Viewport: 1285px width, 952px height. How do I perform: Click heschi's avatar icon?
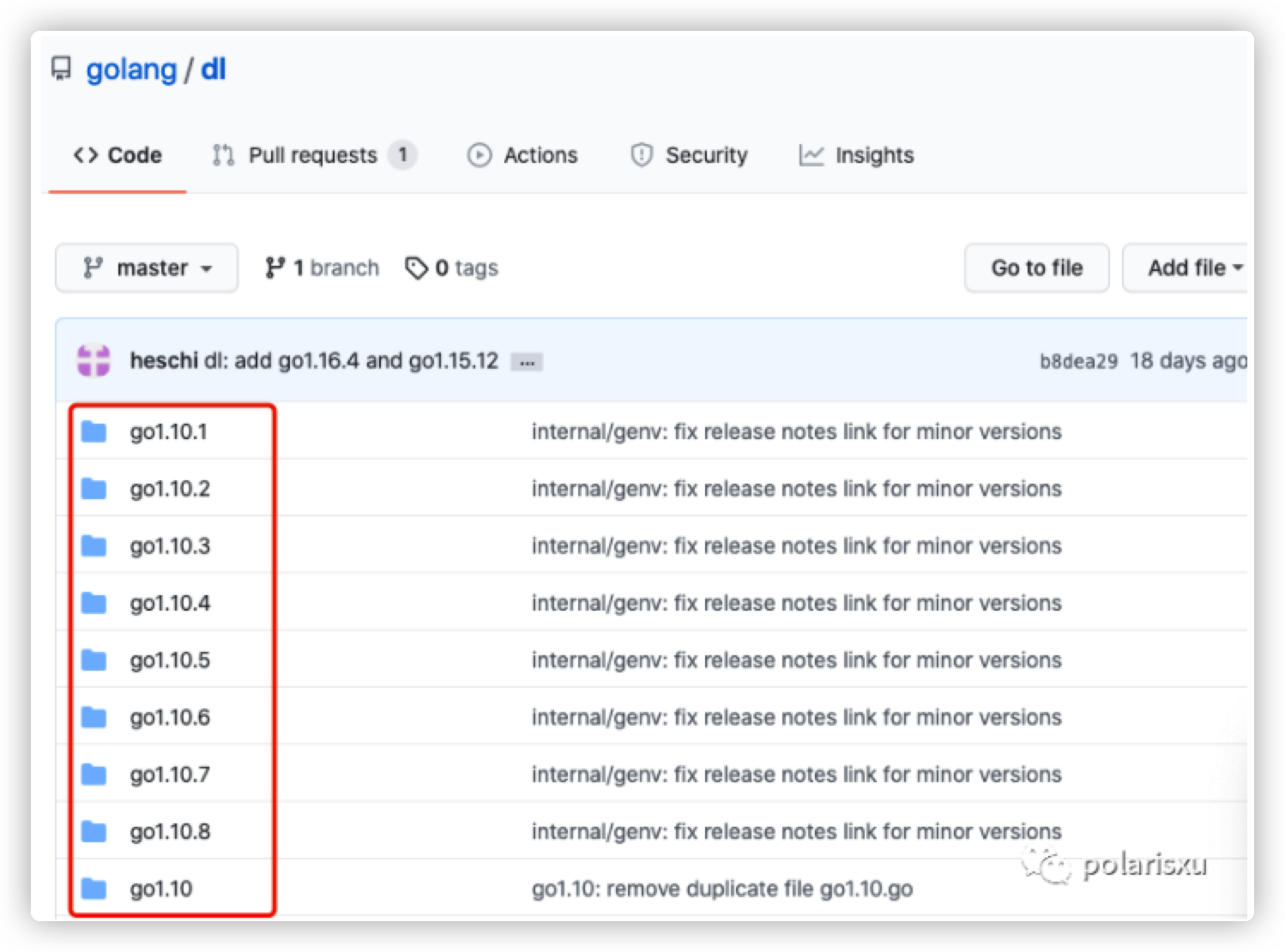coord(94,360)
